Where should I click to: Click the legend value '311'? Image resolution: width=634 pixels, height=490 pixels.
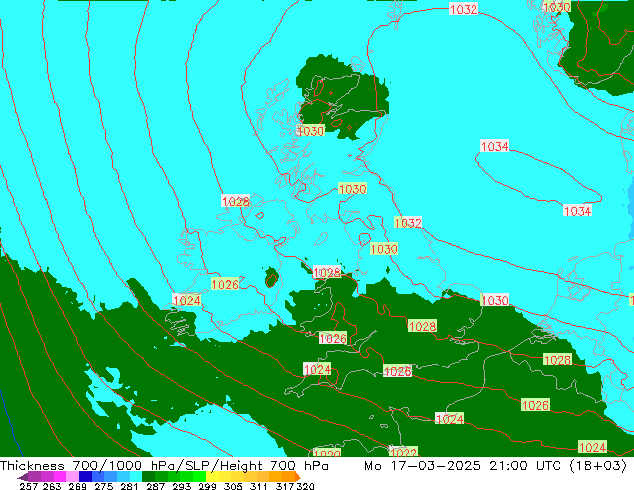click(259, 486)
